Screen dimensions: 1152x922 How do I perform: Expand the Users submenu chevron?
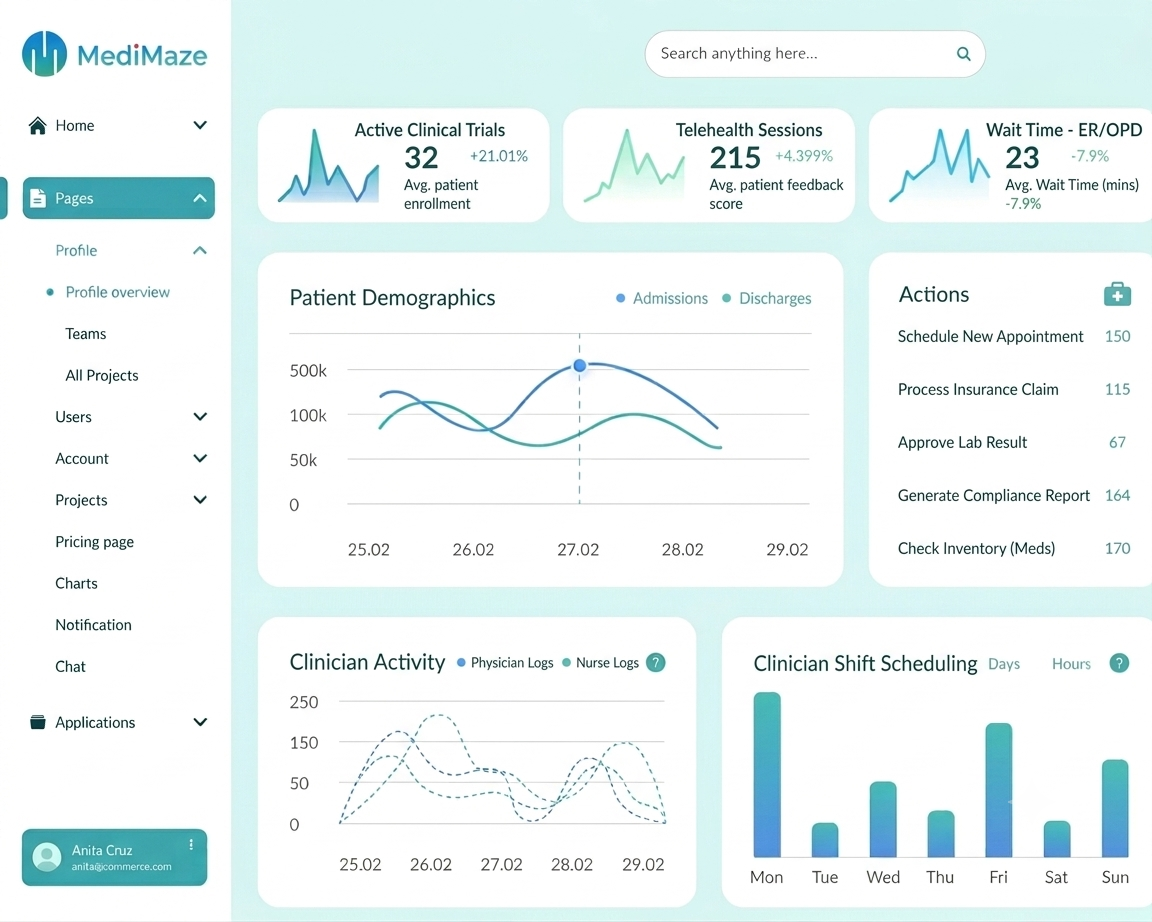[200, 417]
